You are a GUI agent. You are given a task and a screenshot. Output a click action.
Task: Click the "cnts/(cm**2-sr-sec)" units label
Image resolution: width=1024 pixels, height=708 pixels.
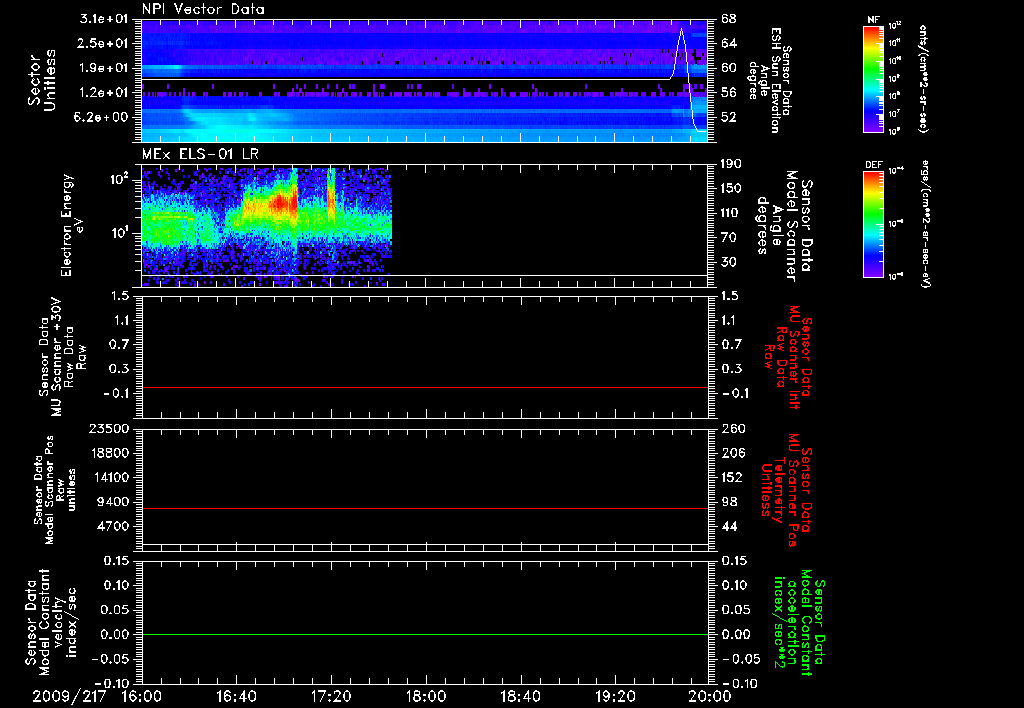(x=923, y=78)
